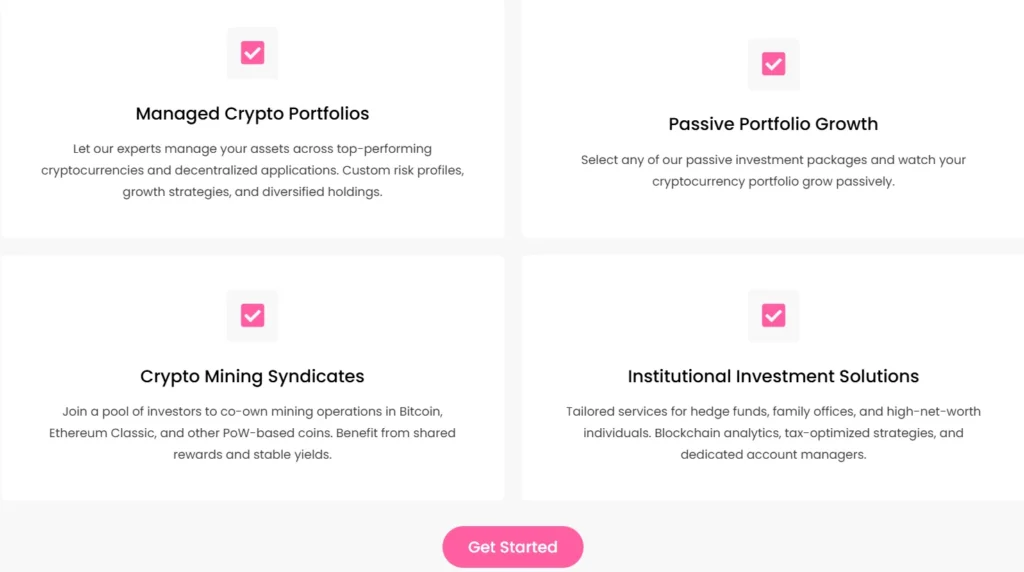The image size is (1024, 572).
Task: Open the Institutional Investment Solutions heading
Action: (x=773, y=376)
